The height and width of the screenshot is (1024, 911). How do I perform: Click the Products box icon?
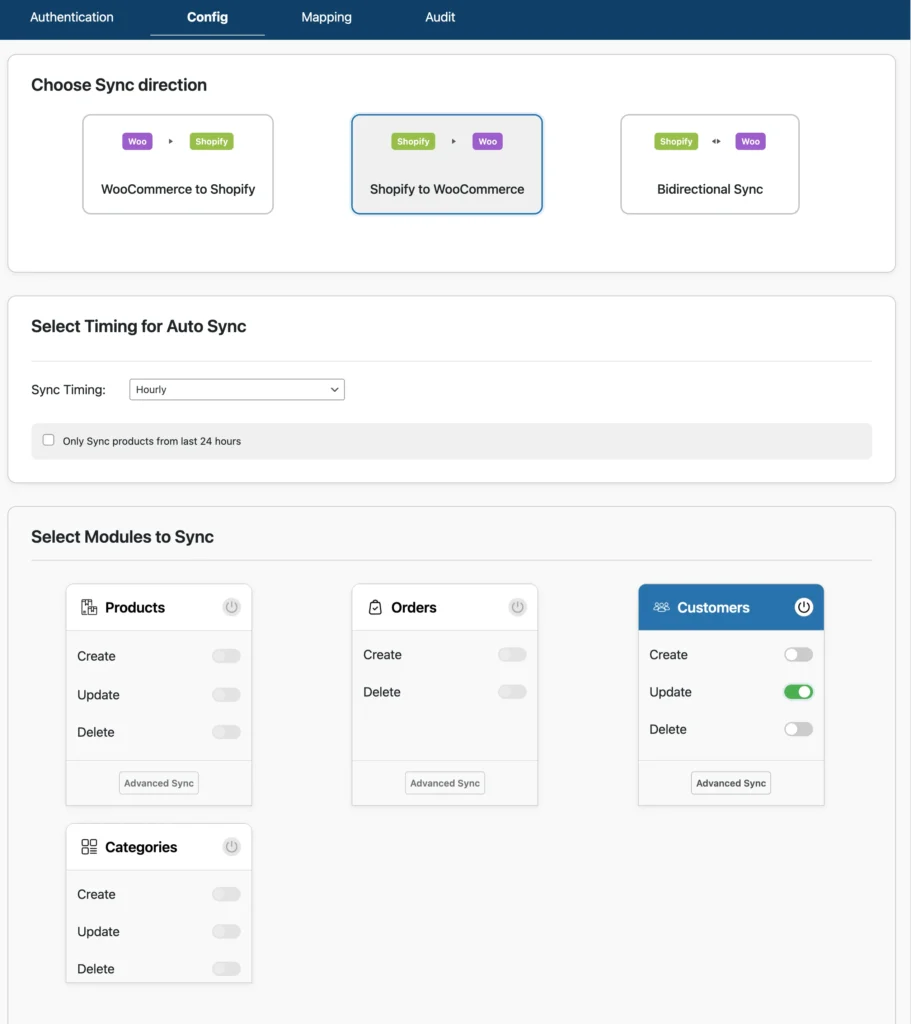coord(88,607)
